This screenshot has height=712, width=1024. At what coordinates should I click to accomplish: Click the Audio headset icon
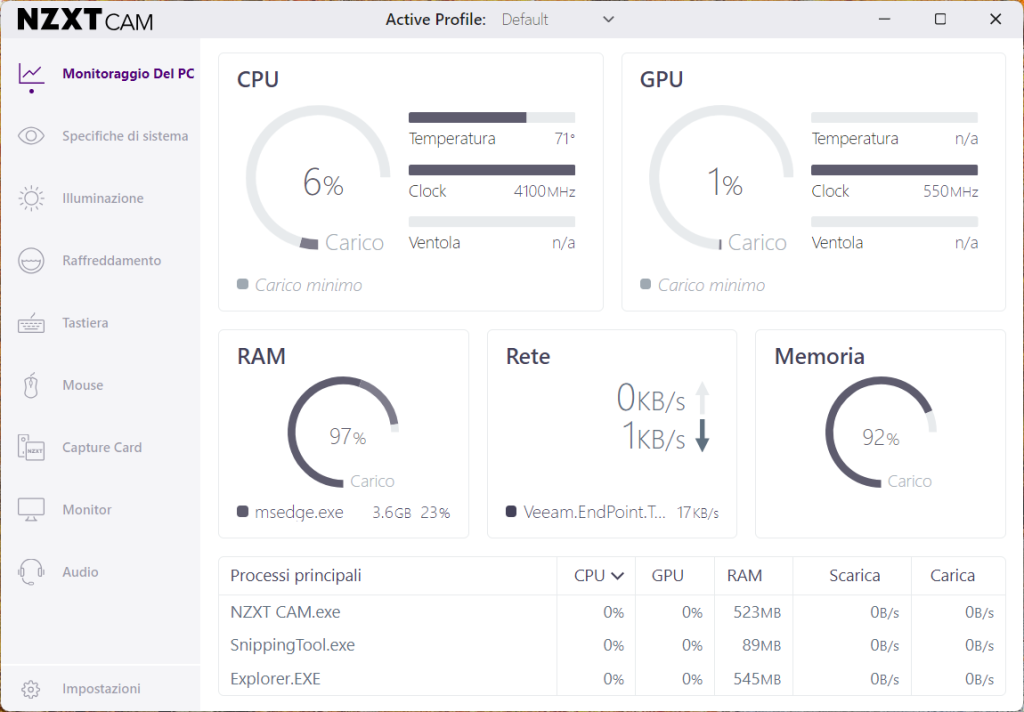click(x=31, y=572)
